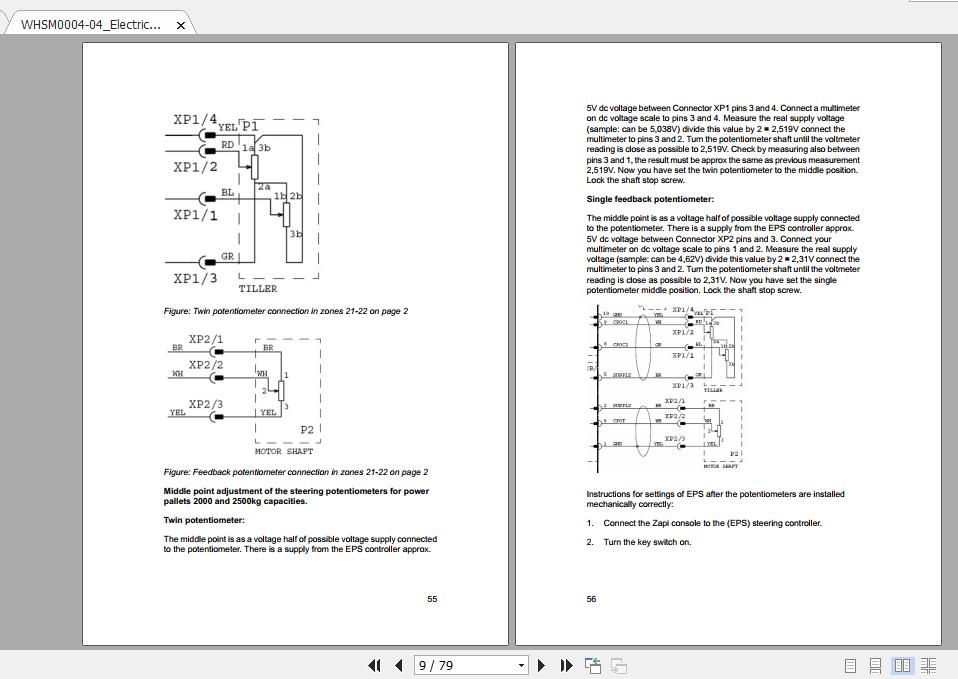The width and height of the screenshot is (958, 679).
Task: Open the page number dropdown
Action: [x=520, y=664]
